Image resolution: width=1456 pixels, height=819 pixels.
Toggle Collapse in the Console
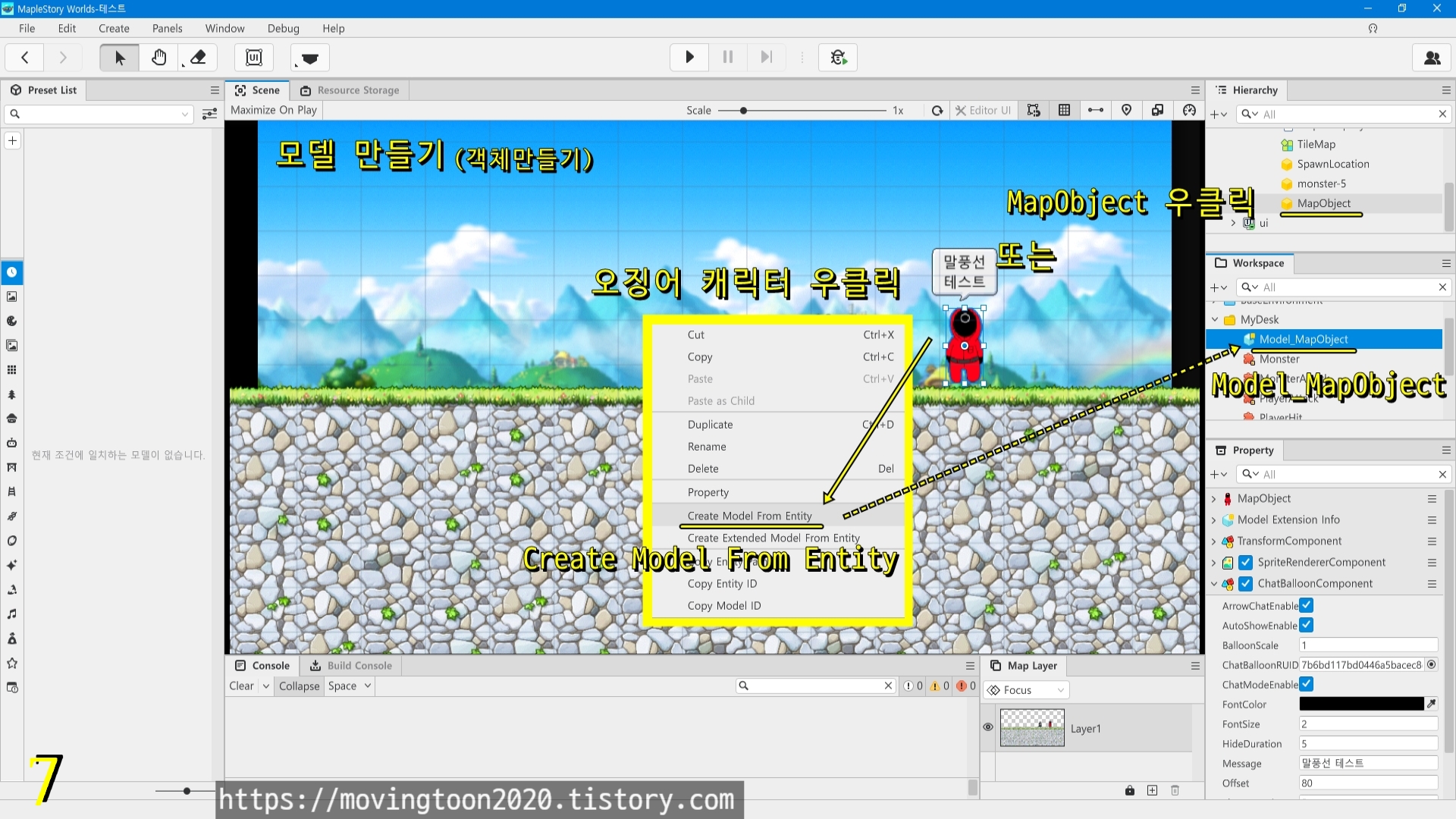(x=300, y=686)
